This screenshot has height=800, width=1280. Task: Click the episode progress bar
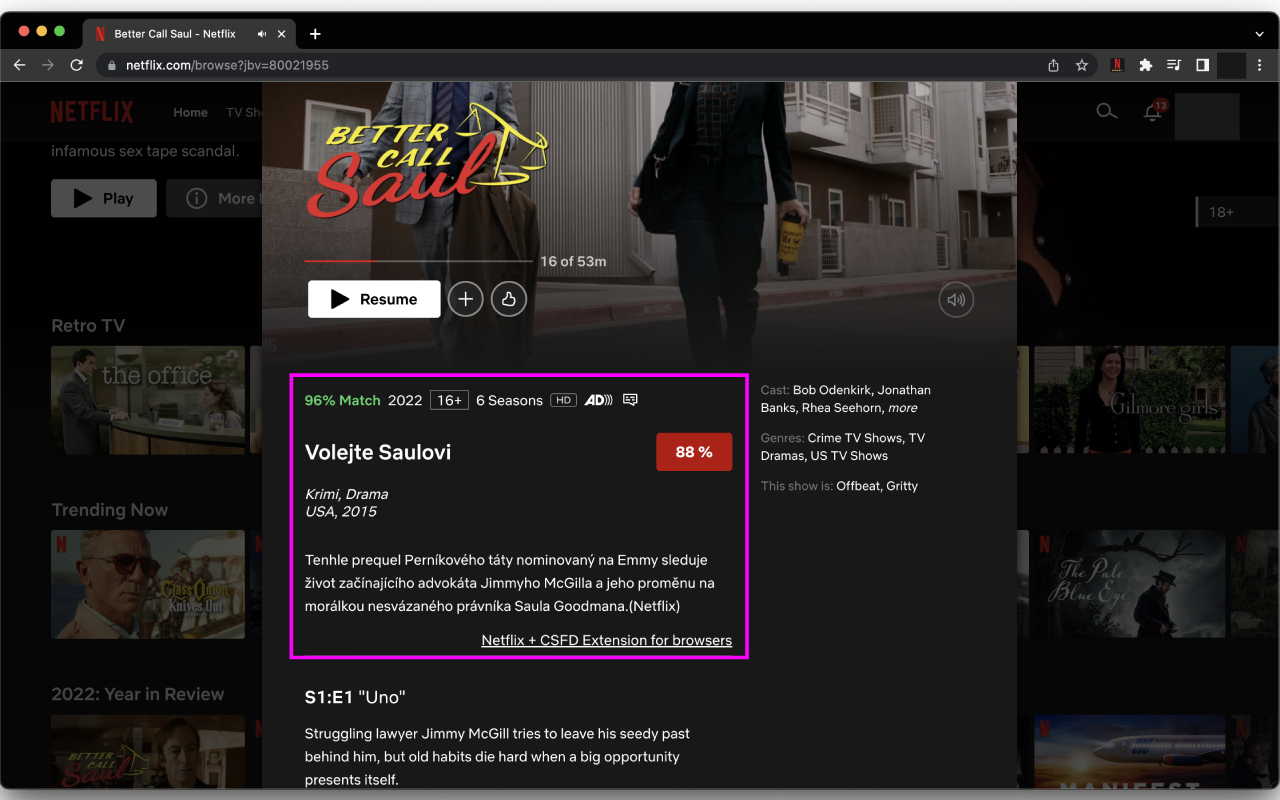tap(418, 261)
